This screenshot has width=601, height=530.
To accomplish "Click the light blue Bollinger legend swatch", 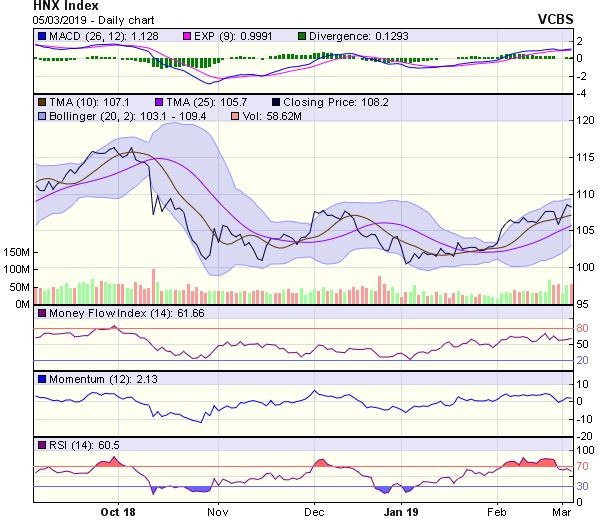I will click(x=41, y=117).
